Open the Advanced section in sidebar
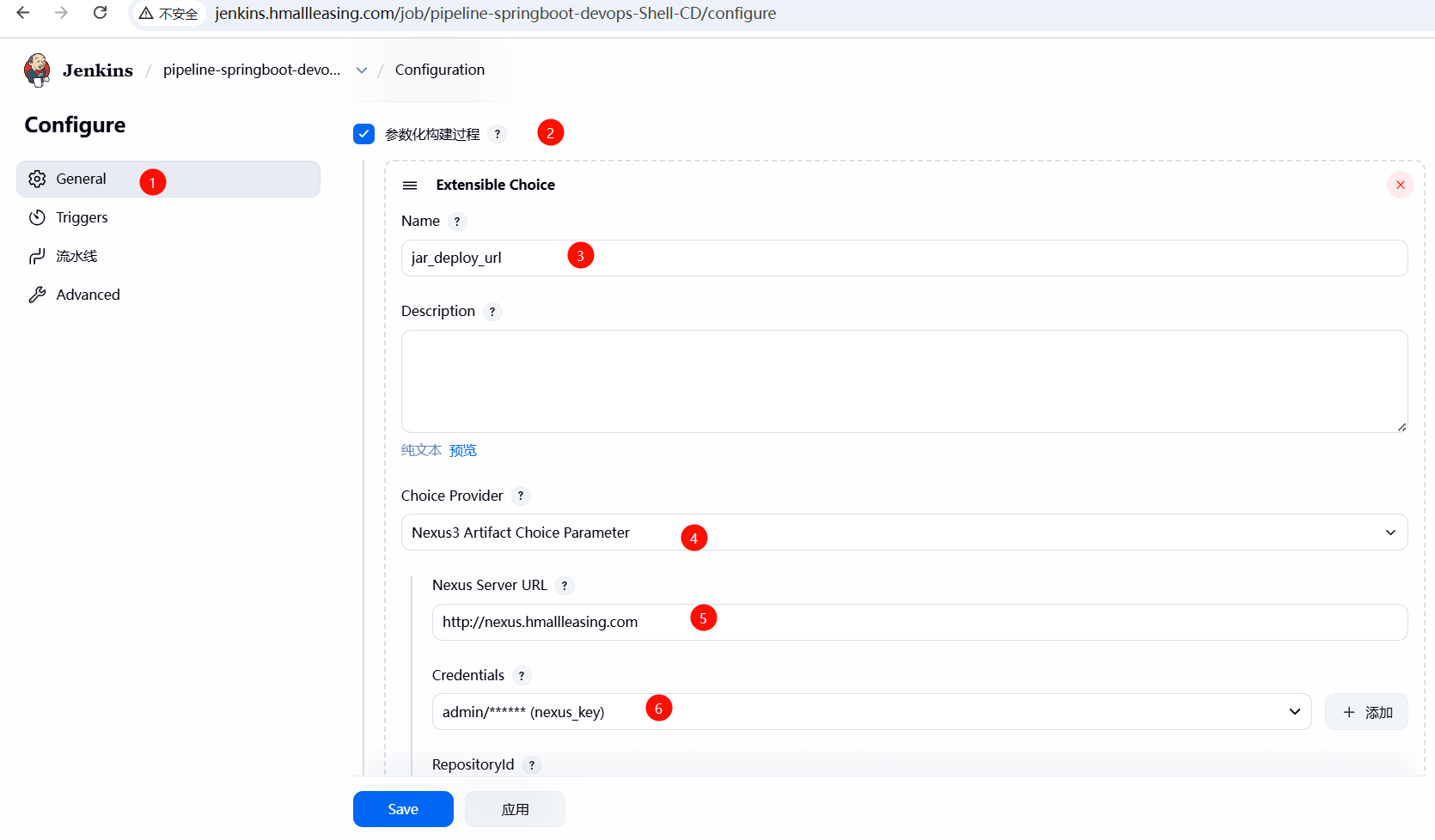The width and height of the screenshot is (1435, 840). [x=88, y=295]
